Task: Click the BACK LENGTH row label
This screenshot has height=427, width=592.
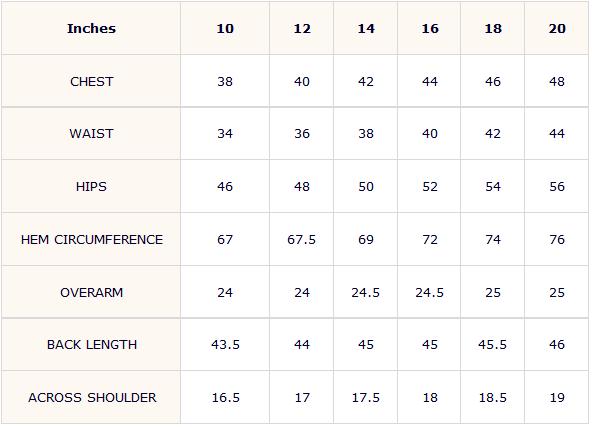Action: click(x=92, y=345)
